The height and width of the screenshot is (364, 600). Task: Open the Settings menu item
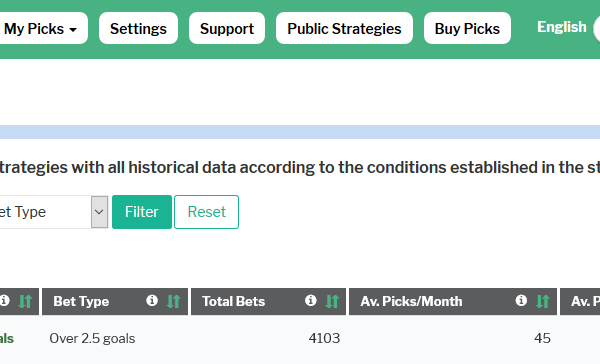click(x=138, y=28)
